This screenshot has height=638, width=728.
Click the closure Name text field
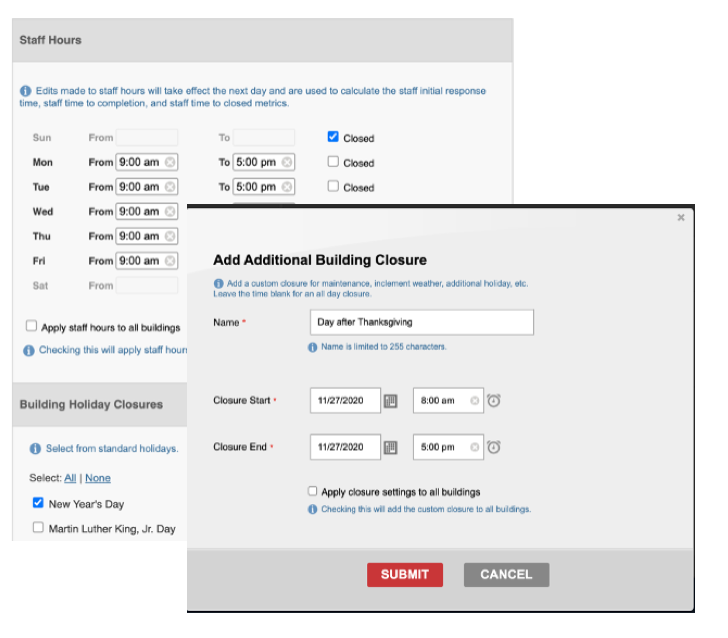click(422, 322)
